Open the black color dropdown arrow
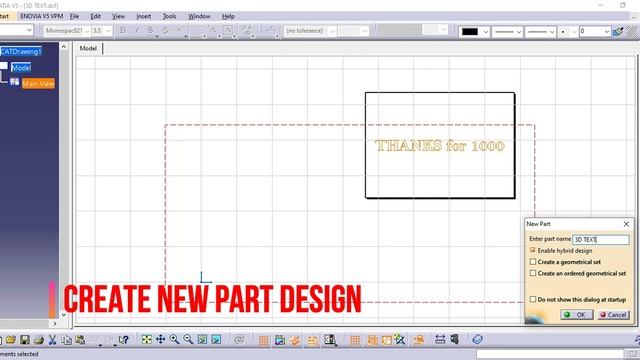The image size is (640, 360). [485, 31]
